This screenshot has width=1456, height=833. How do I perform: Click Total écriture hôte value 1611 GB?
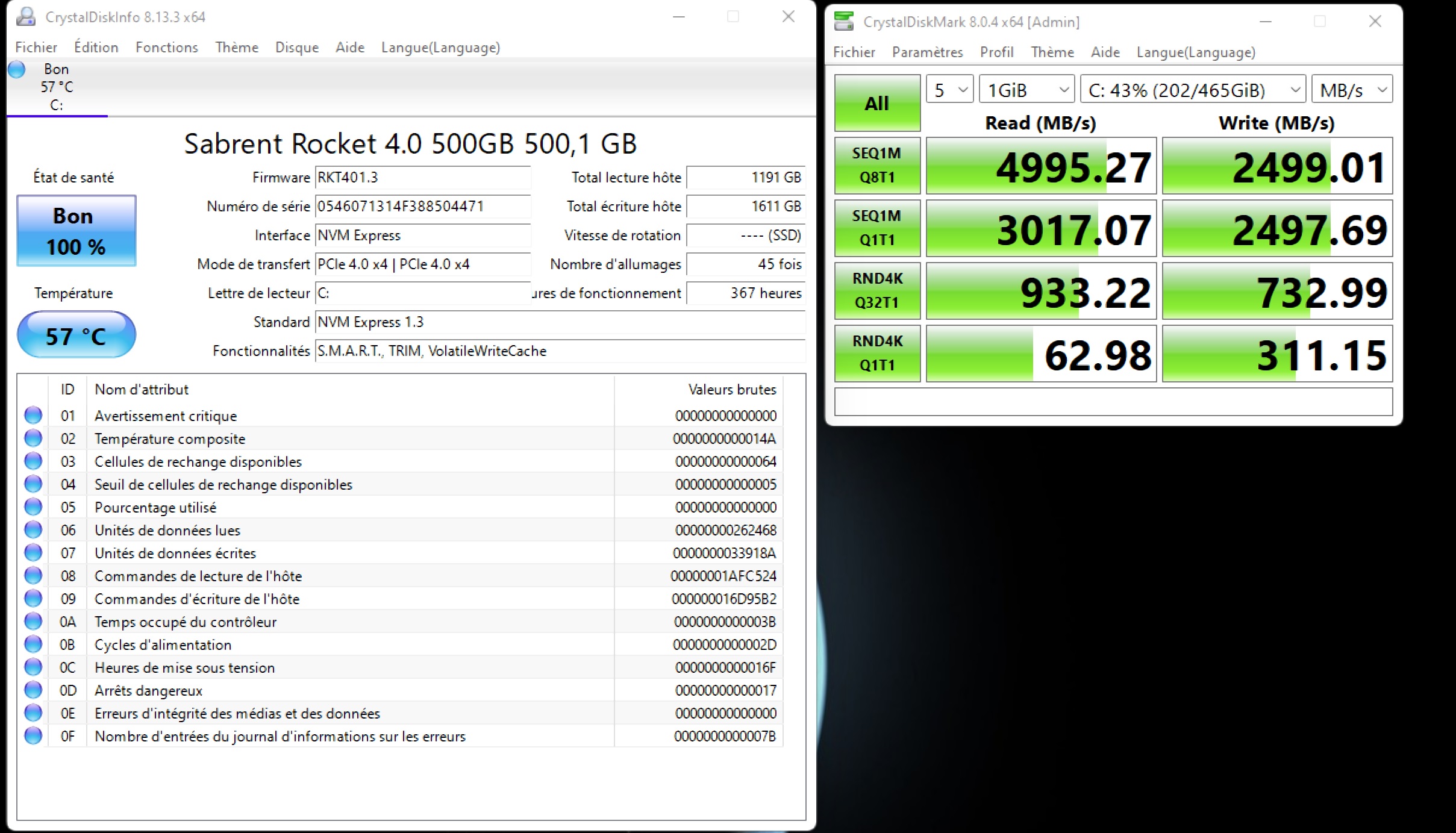746,206
